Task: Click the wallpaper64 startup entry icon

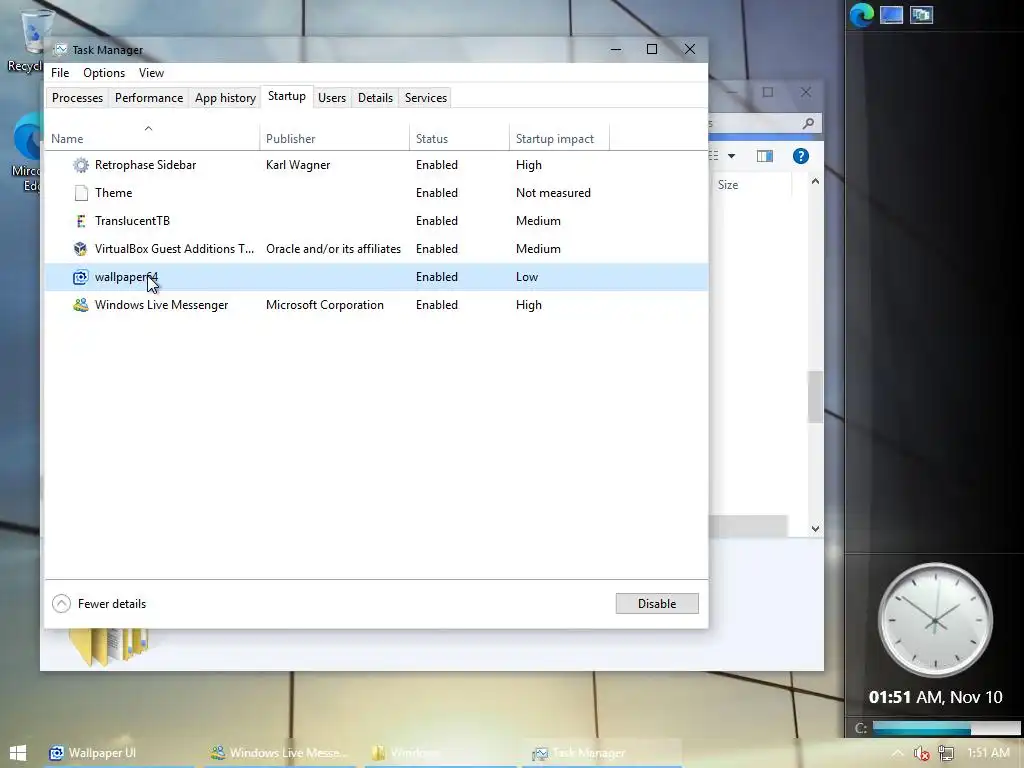Action: 80,277
